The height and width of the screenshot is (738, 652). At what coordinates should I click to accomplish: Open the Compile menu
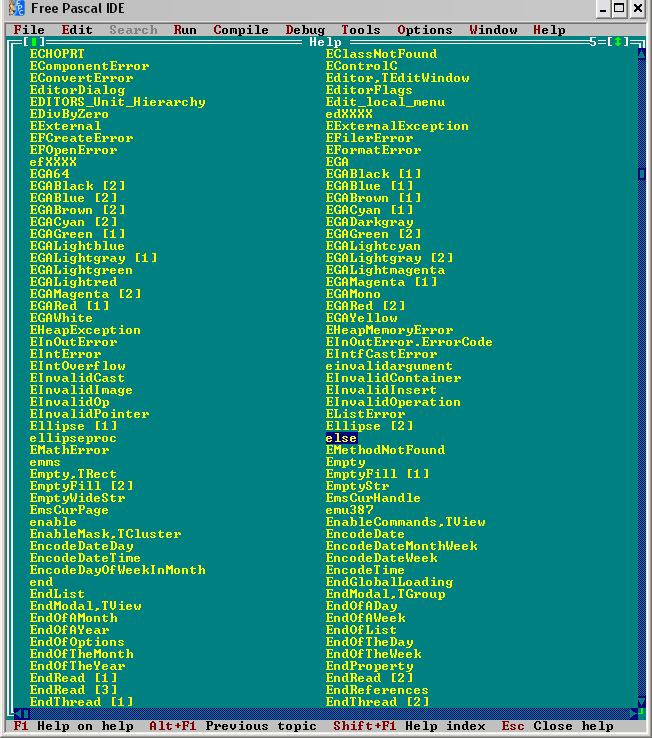pyautogui.click(x=241, y=30)
